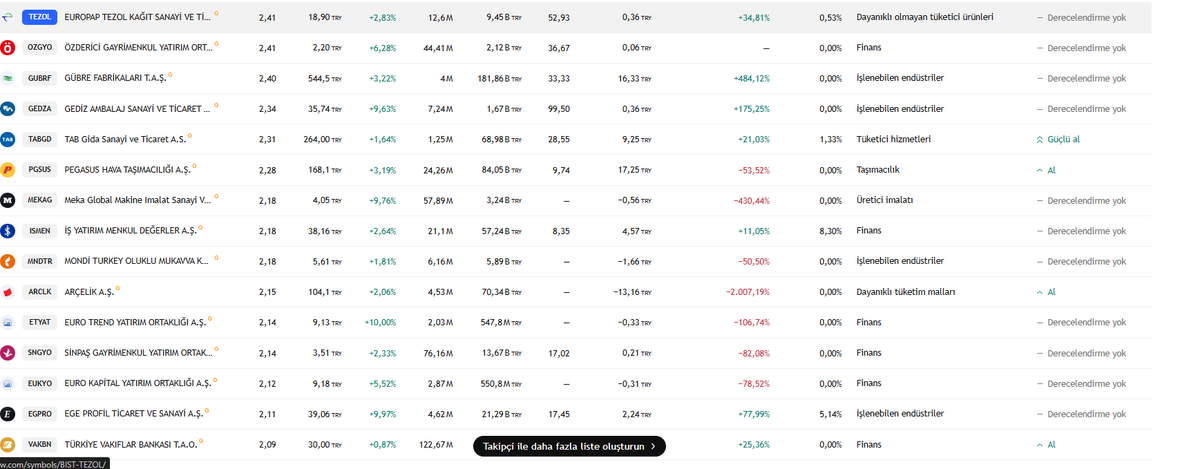Open the ARCLK ticker badge

click(40, 292)
